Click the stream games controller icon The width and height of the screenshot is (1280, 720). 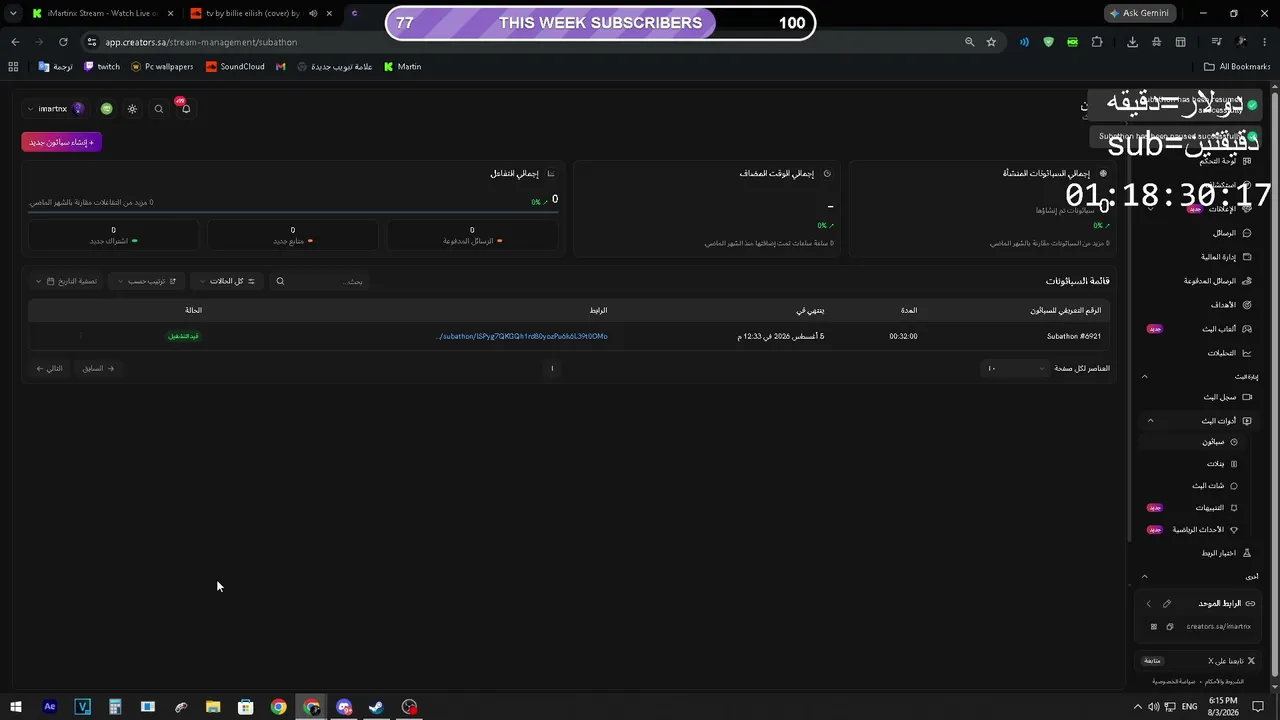click(x=1247, y=329)
